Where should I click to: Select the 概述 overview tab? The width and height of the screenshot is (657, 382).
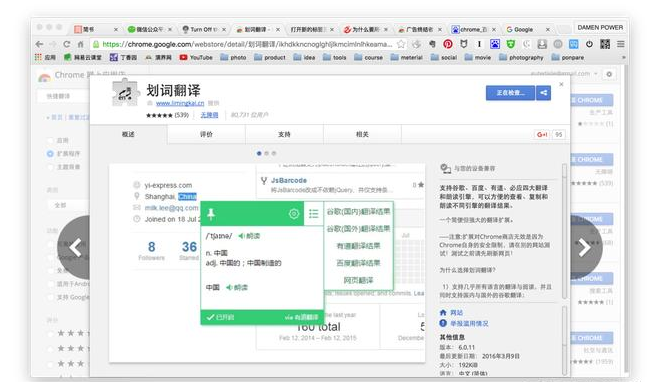pyautogui.click(x=128, y=134)
